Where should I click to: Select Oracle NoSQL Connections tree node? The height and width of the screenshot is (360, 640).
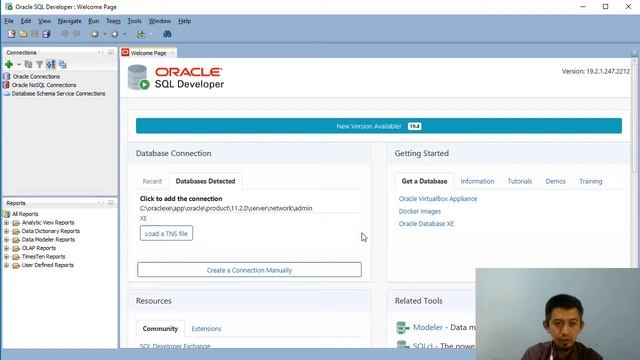tap(44, 85)
